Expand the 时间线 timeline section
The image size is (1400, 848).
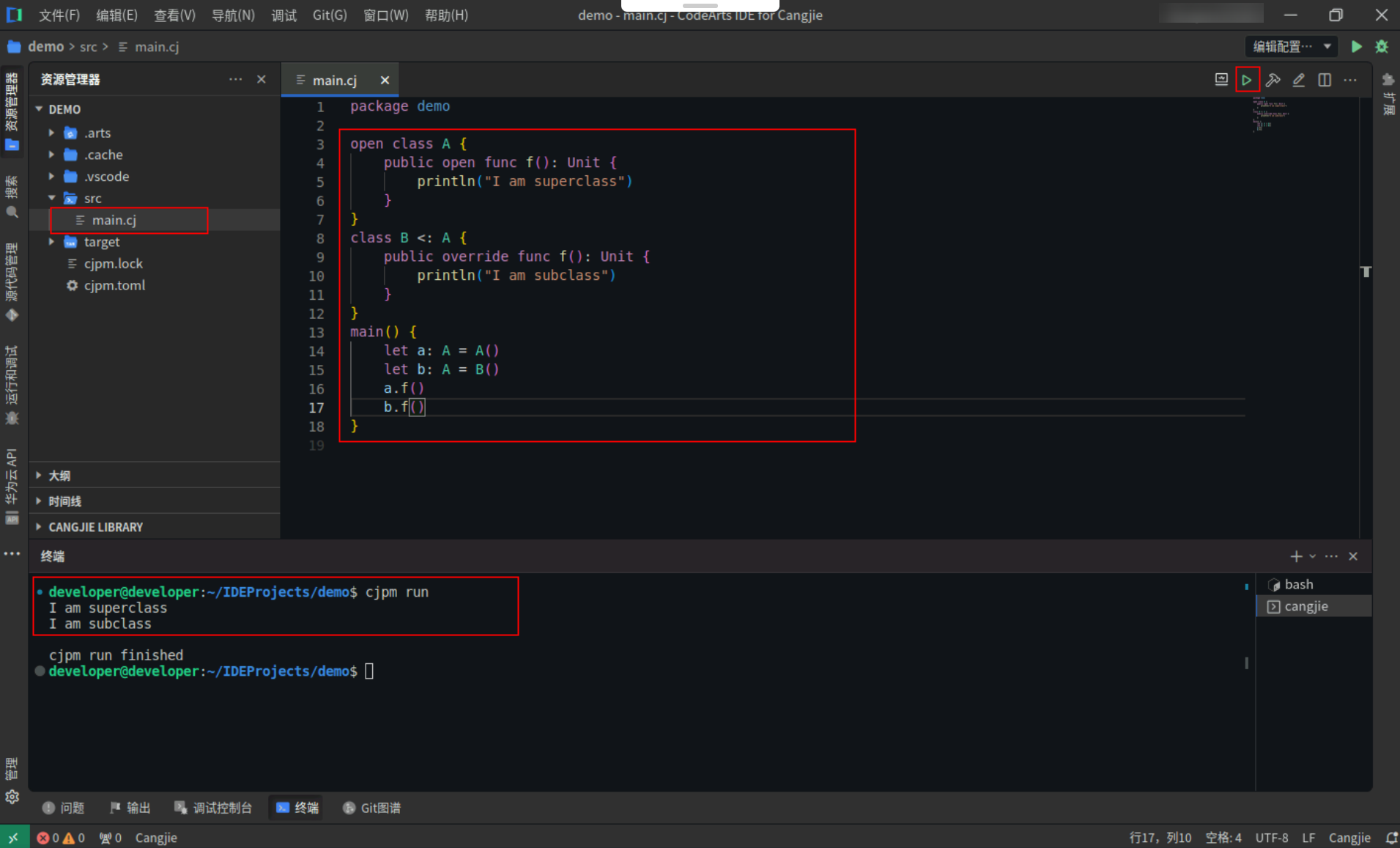(154, 501)
